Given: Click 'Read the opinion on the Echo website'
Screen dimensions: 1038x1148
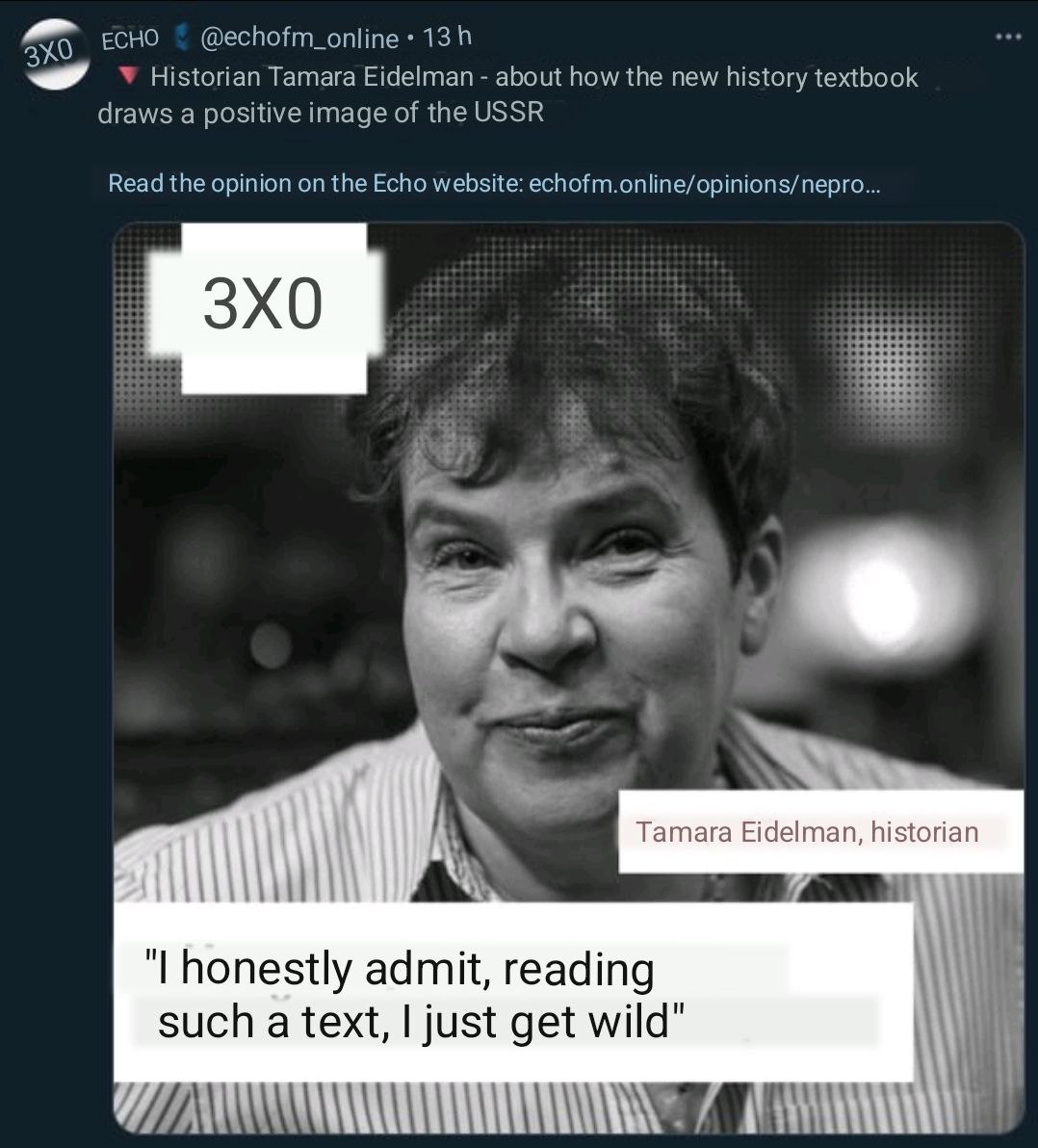Looking at the screenshot, I should click(x=315, y=183).
